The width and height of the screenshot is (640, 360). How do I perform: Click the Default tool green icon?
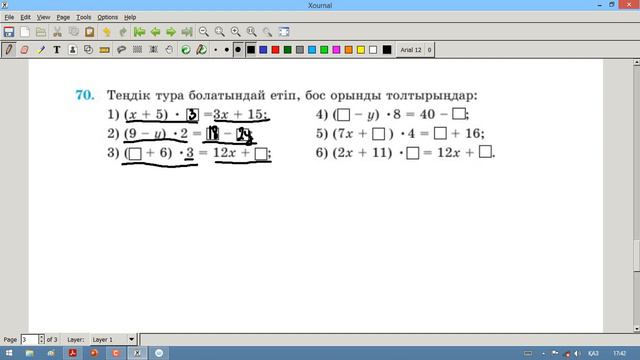(186, 50)
